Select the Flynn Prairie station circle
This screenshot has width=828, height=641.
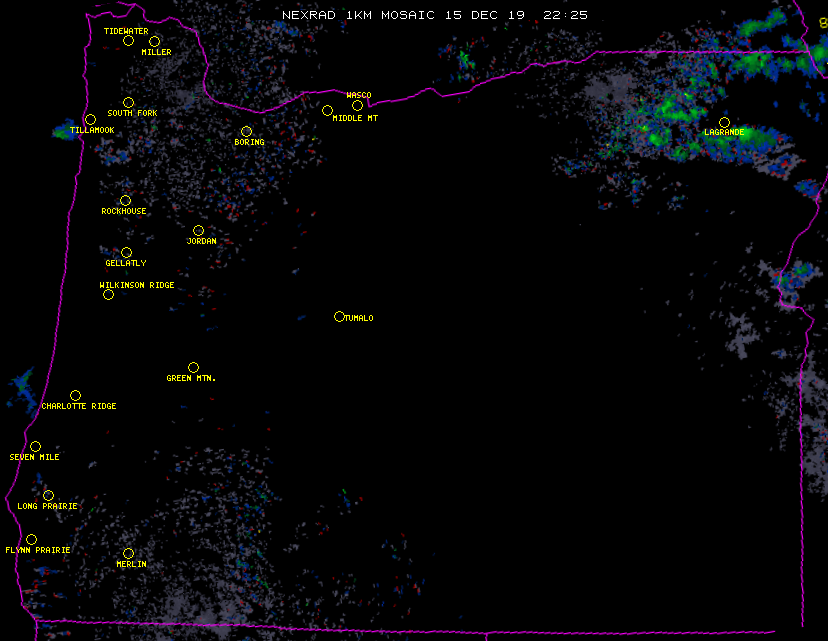31,539
